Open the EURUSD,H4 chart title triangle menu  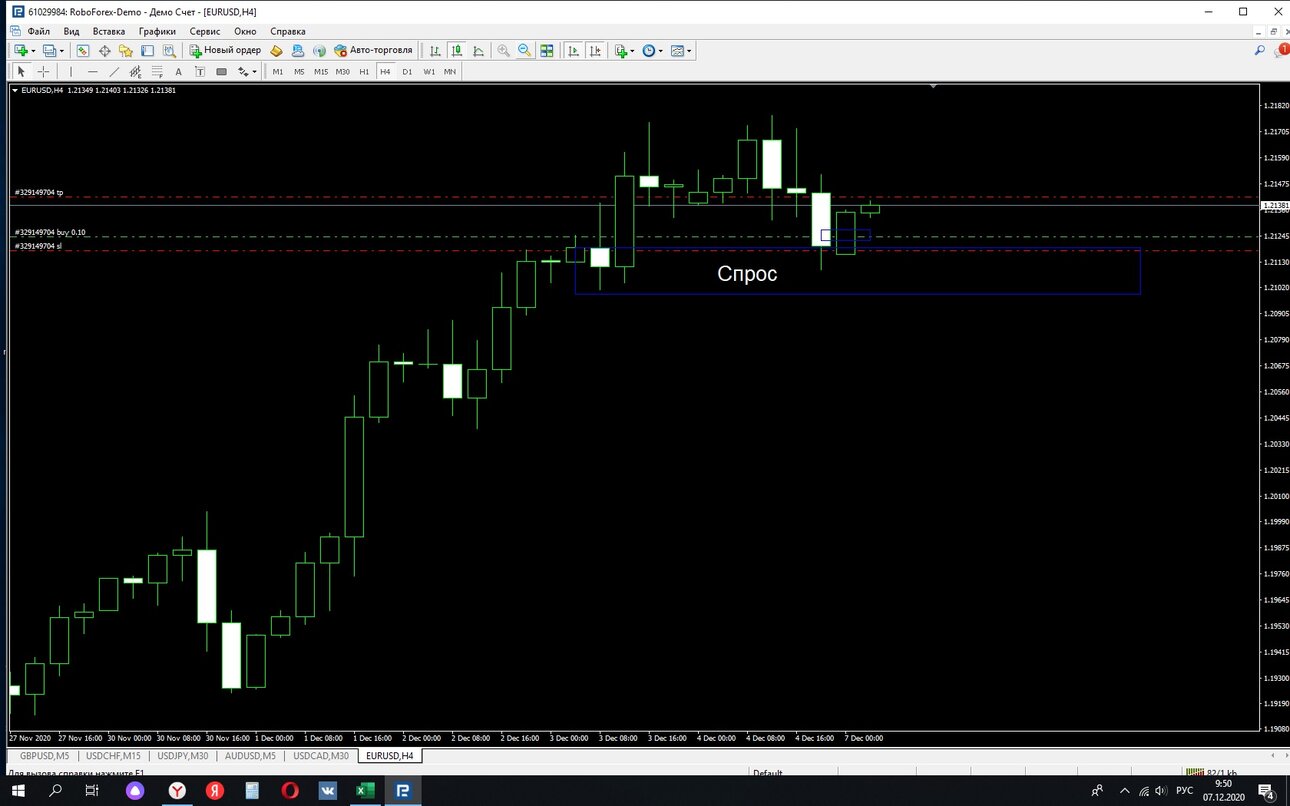(x=14, y=90)
